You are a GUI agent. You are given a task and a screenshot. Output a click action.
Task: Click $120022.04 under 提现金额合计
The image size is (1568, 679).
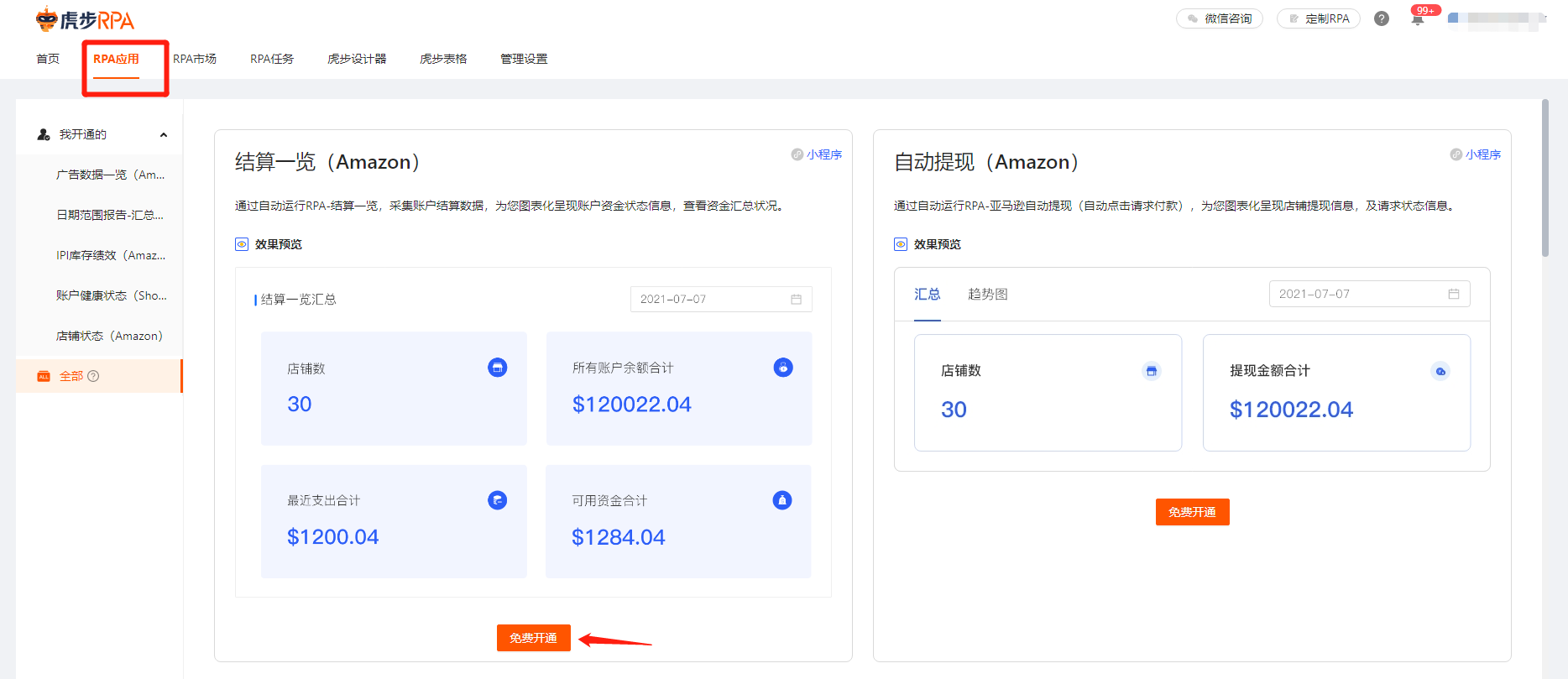click(1292, 410)
